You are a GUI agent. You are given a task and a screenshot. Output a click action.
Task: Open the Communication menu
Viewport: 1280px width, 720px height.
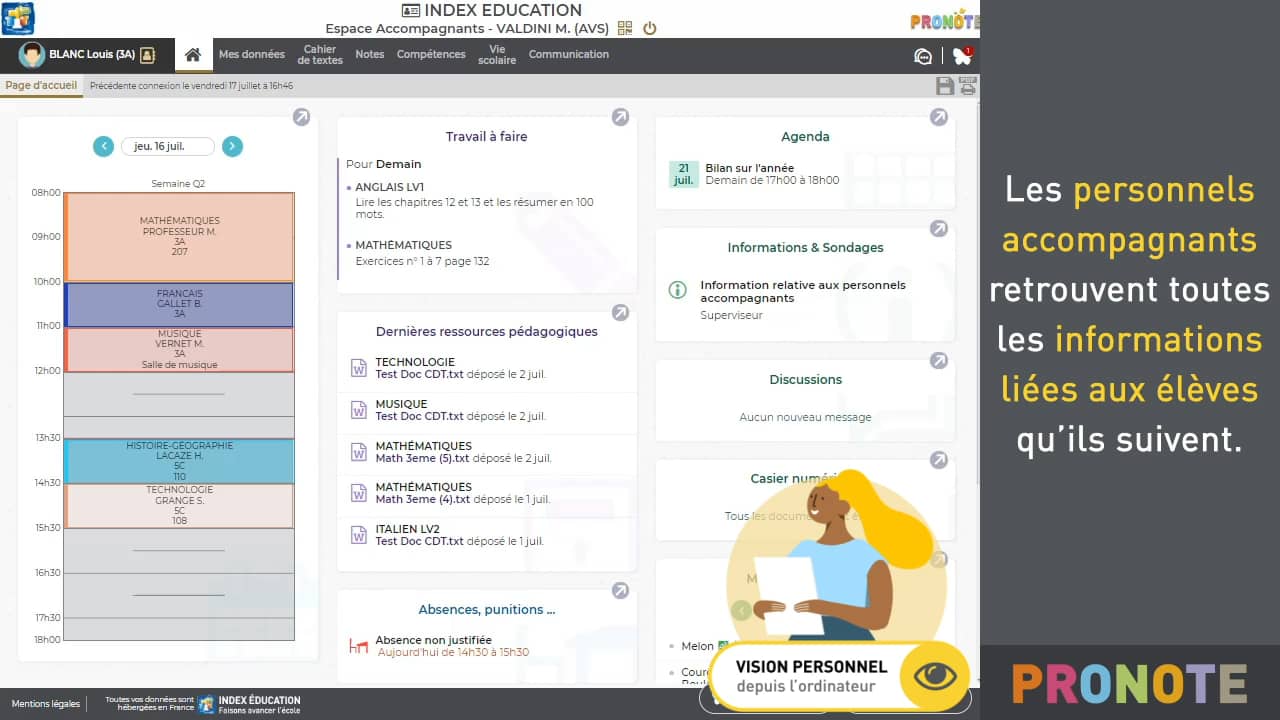pyautogui.click(x=569, y=55)
